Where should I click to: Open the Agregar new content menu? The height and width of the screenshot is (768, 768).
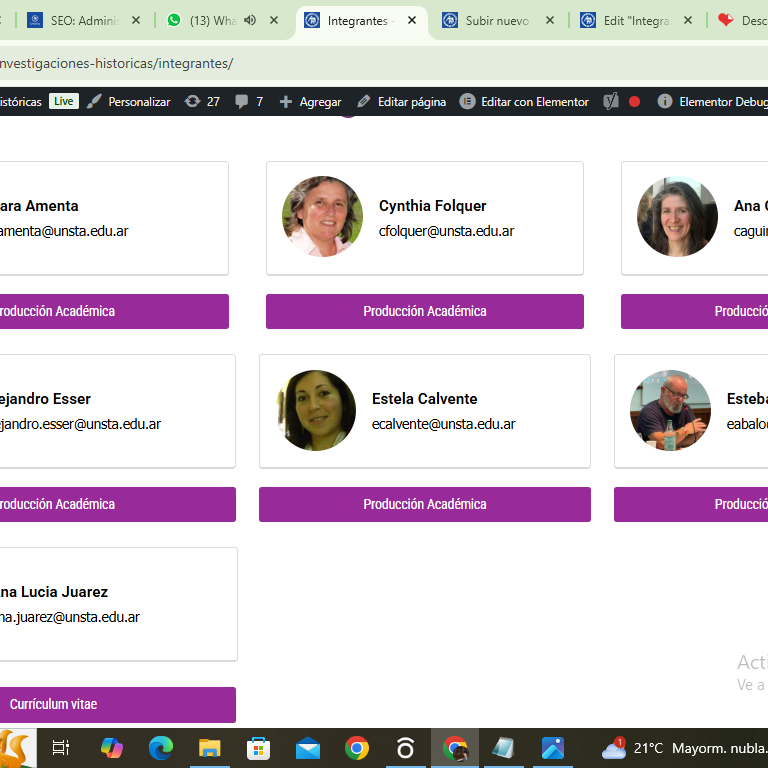pos(310,101)
